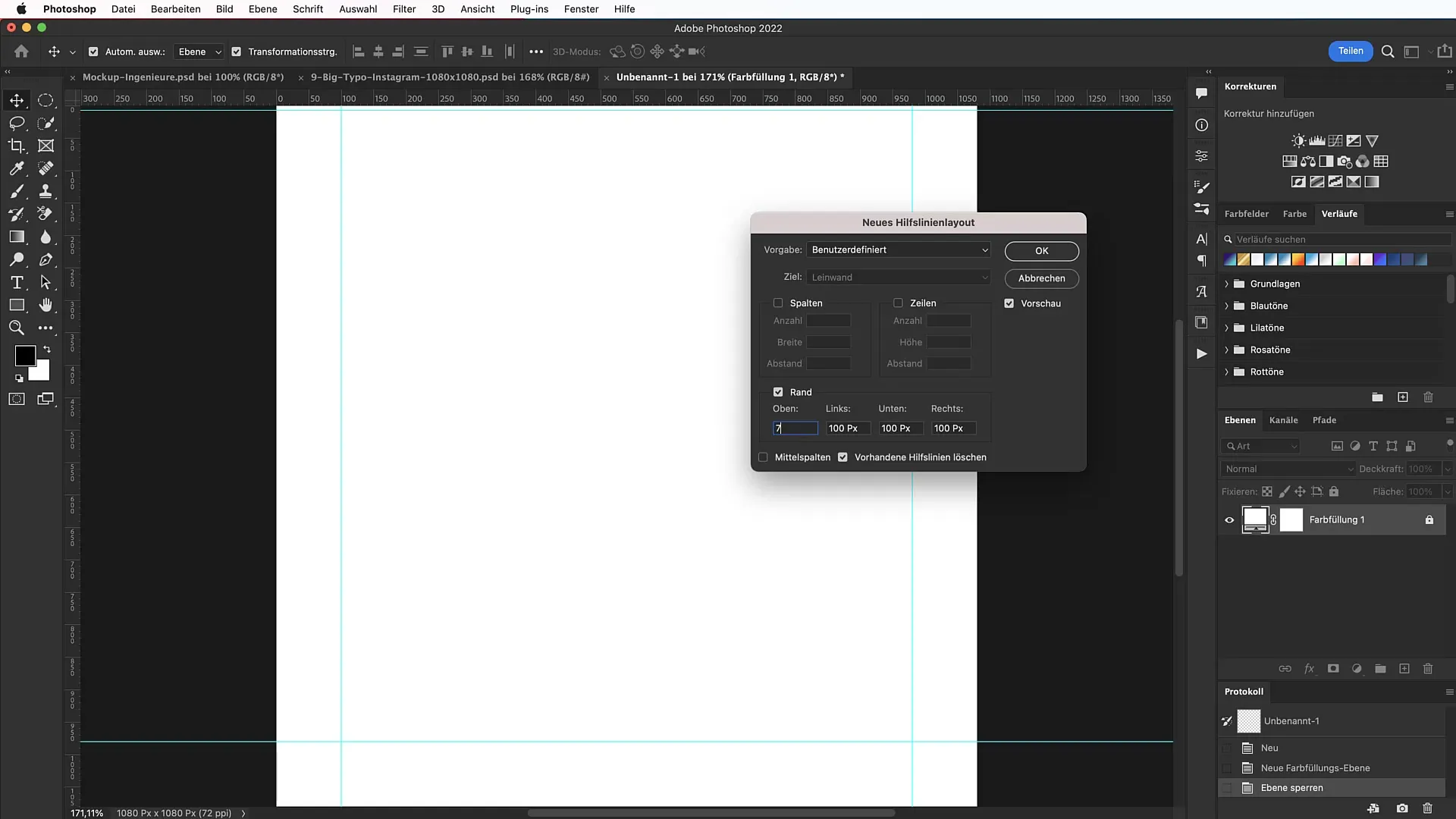Open the Vorgabe Benutzerdefiniert dropdown

pyautogui.click(x=899, y=250)
